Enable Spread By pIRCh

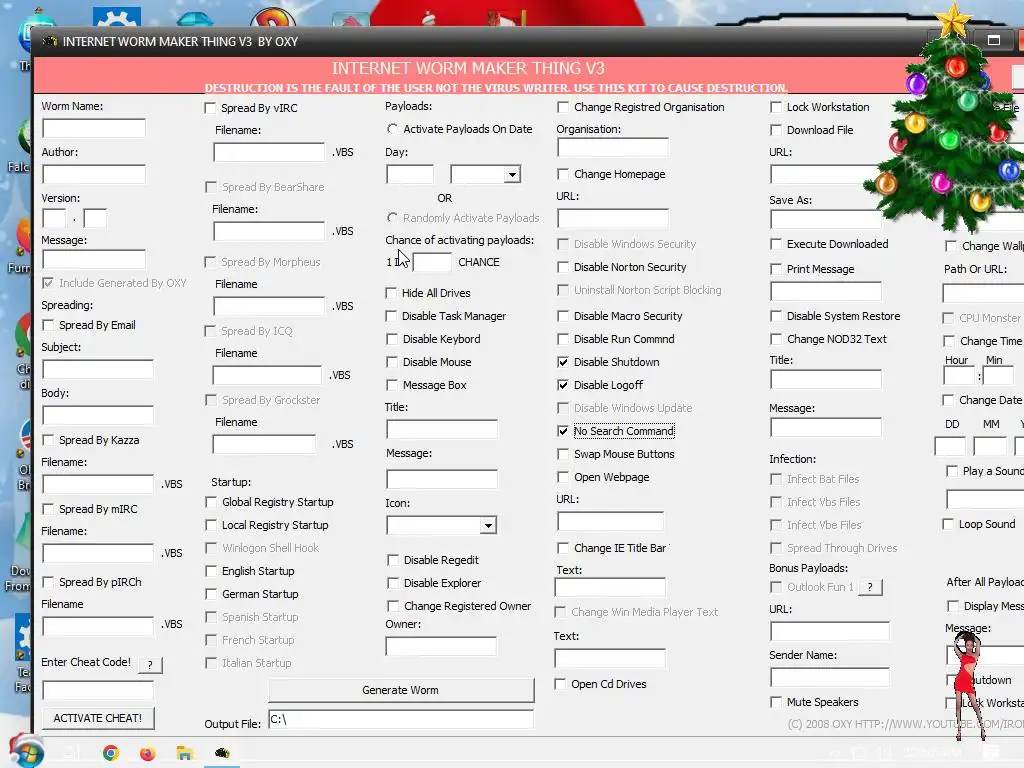(x=48, y=582)
